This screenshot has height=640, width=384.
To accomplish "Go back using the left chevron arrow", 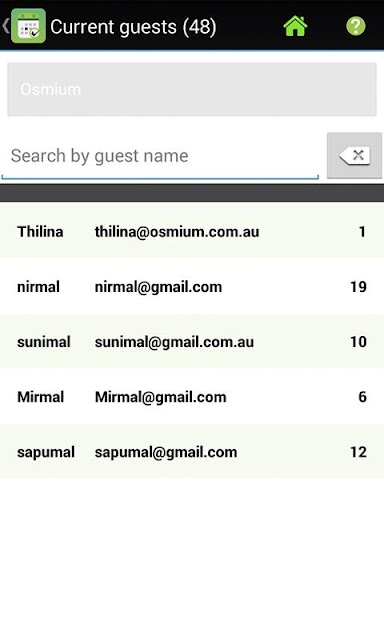I will point(5,26).
